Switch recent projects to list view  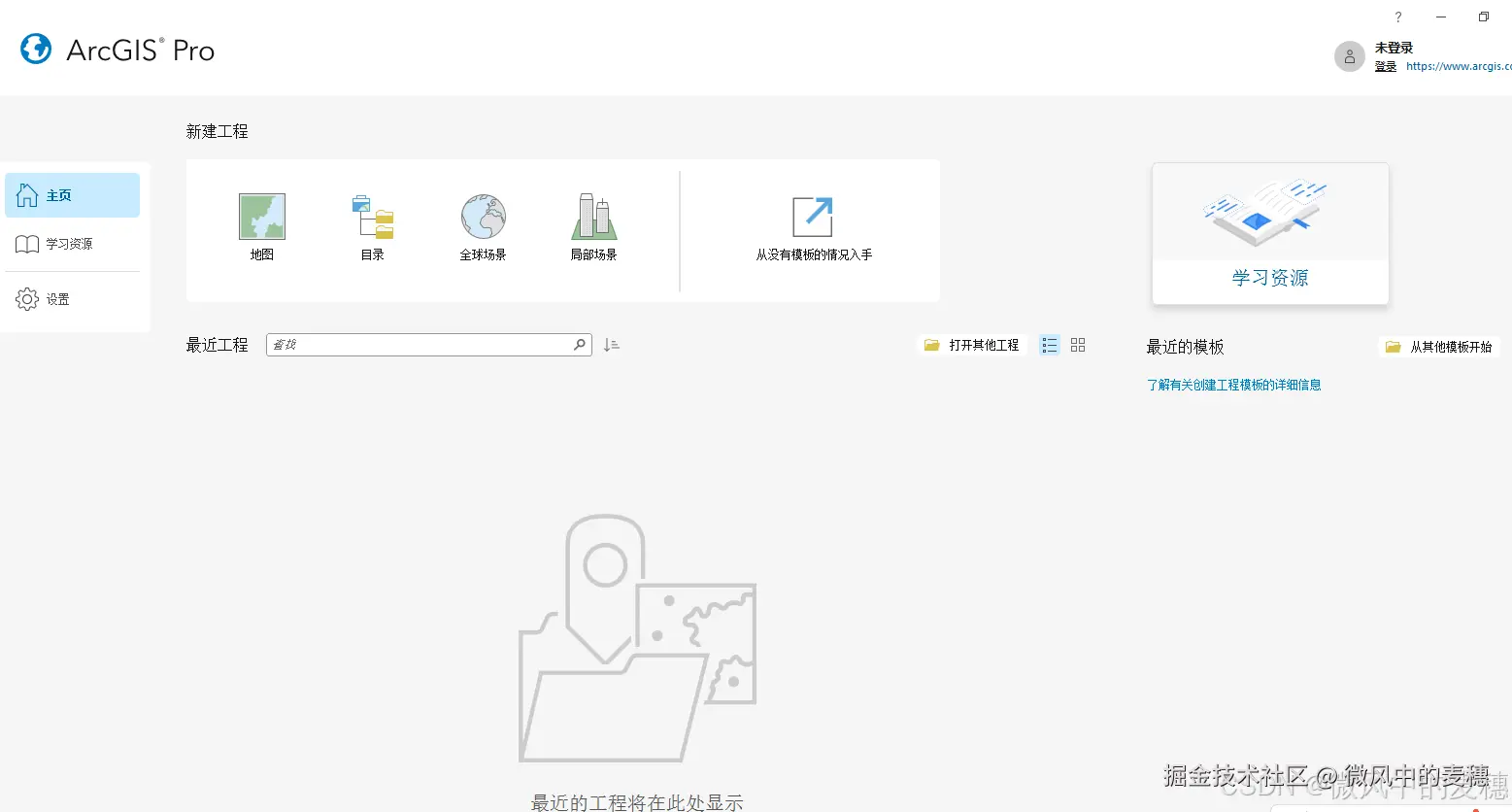pos(1050,345)
